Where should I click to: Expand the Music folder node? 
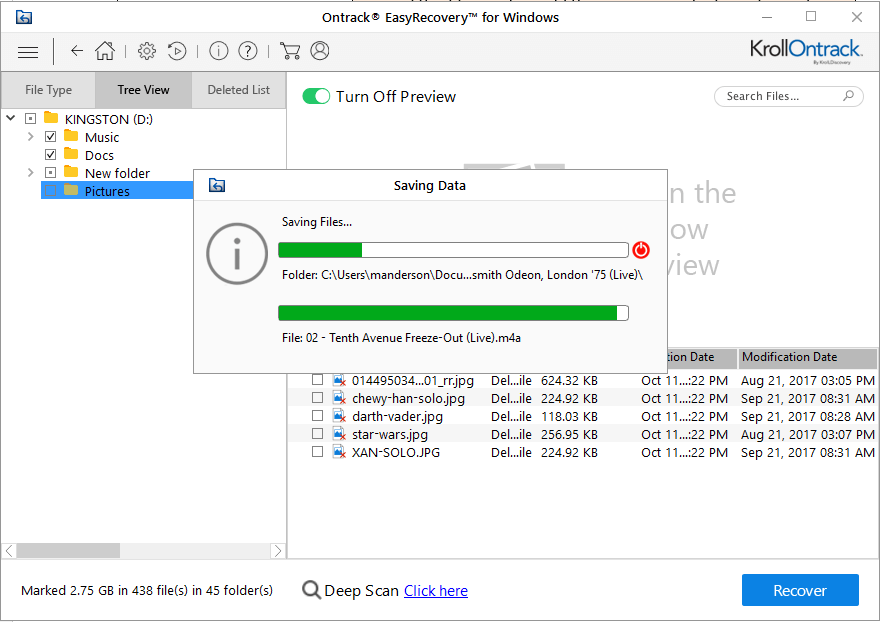click(x=30, y=137)
